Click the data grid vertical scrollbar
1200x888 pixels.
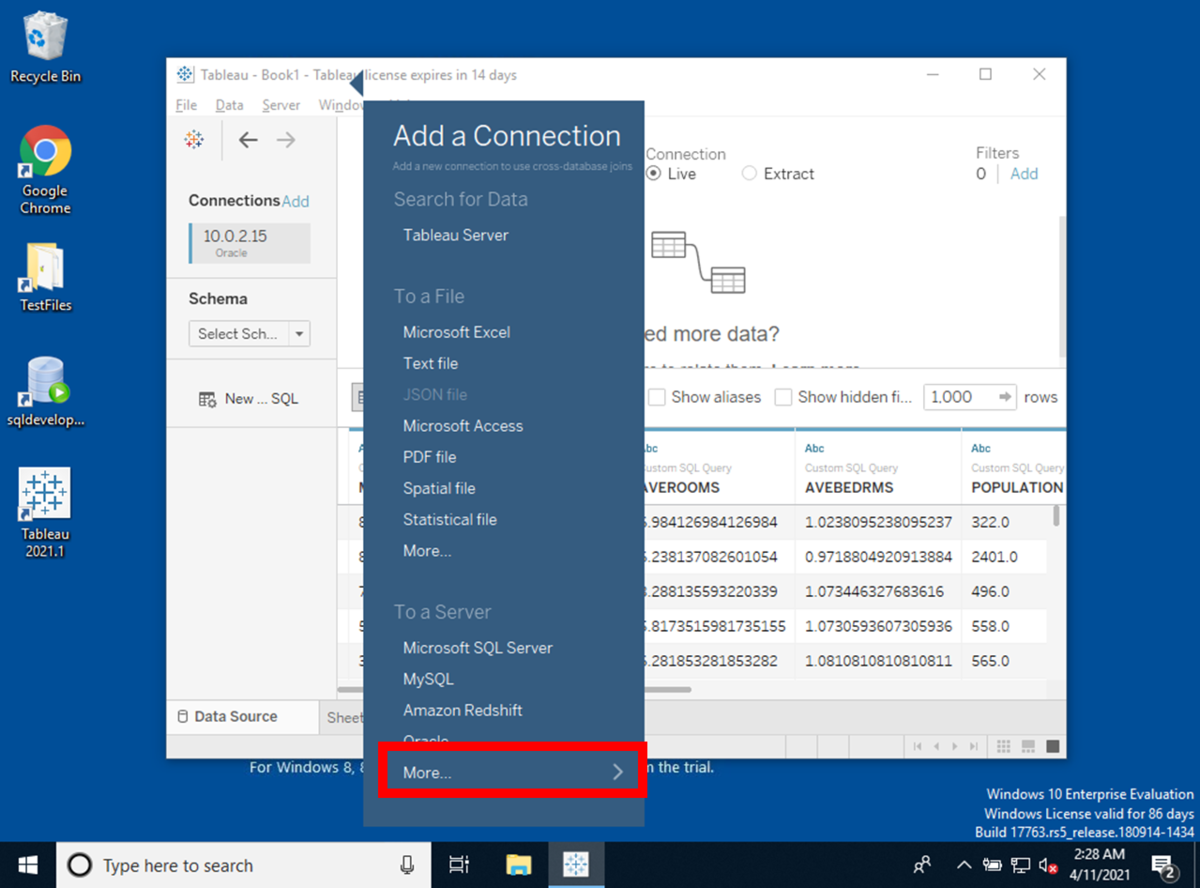(x=1057, y=515)
